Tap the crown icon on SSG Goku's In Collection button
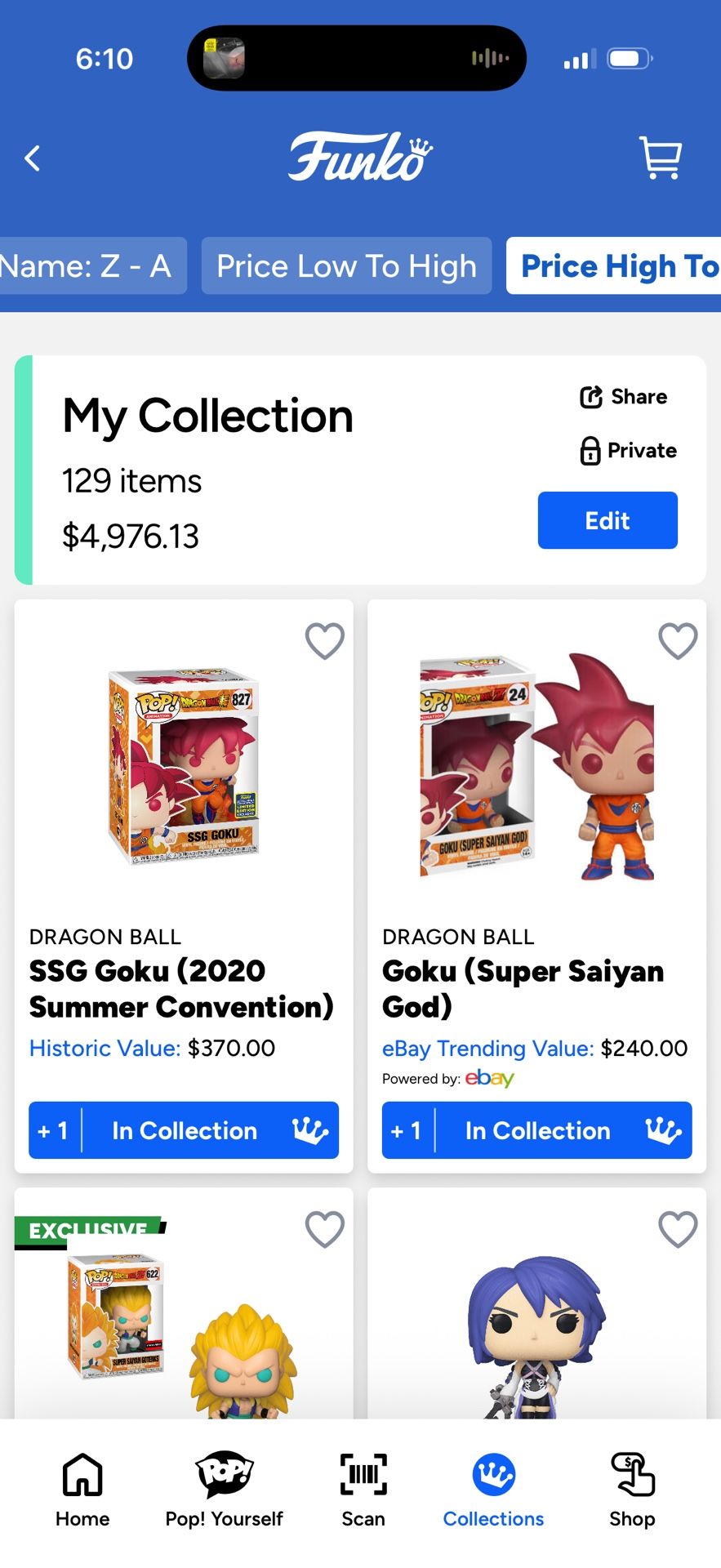The width and height of the screenshot is (721, 1568). click(310, 1130)
